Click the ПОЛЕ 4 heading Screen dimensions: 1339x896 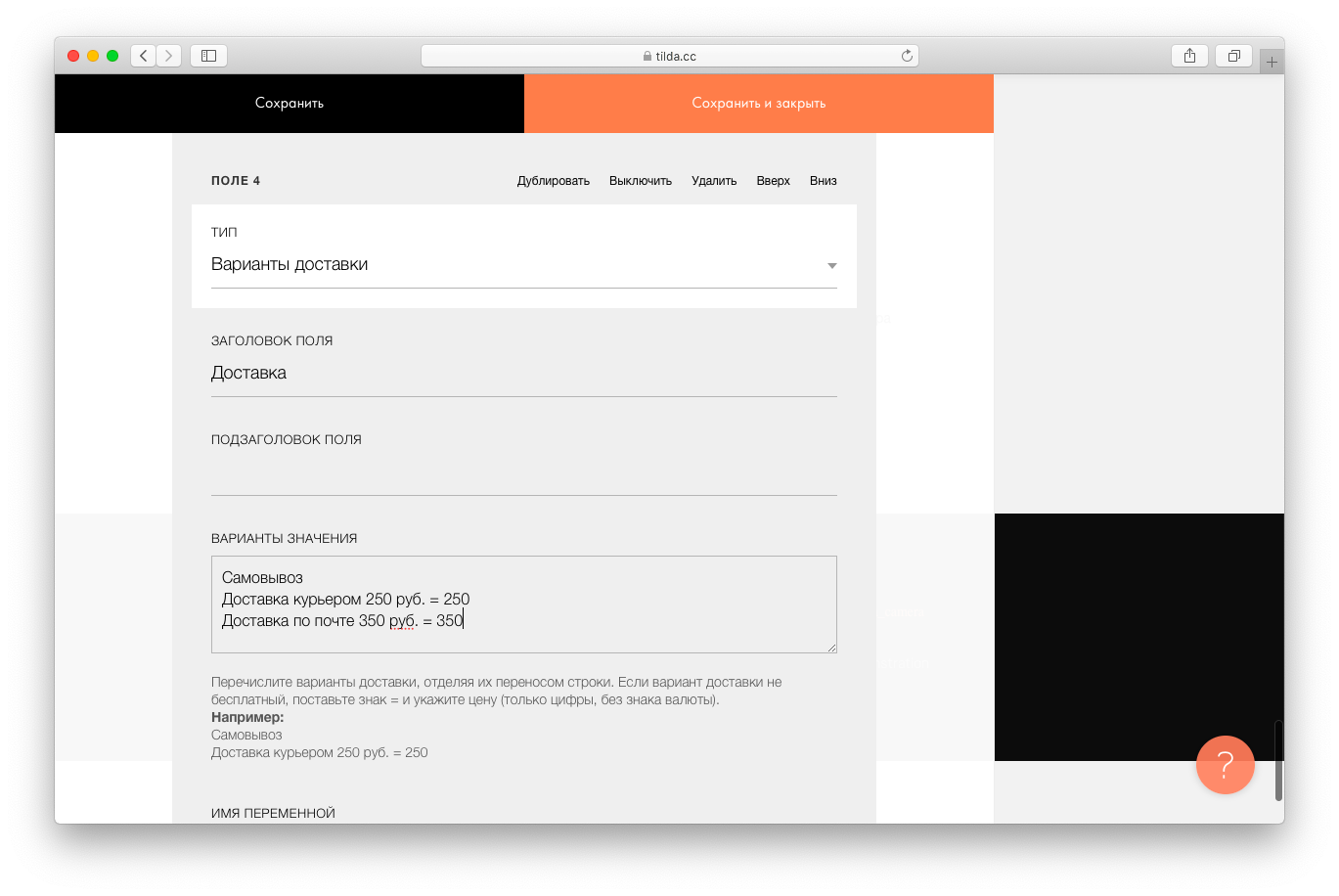(236, 181)
